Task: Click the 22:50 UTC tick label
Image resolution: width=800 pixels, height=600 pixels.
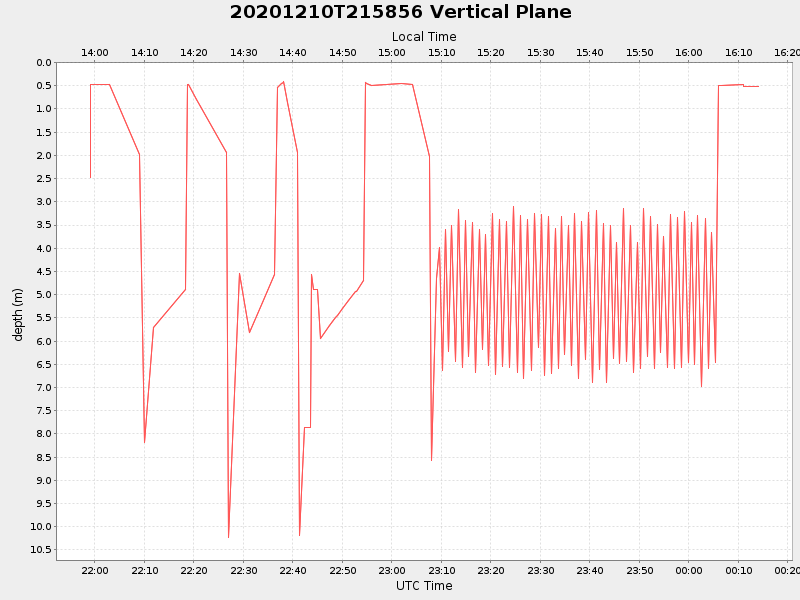Action: click(x=342, y=570)
